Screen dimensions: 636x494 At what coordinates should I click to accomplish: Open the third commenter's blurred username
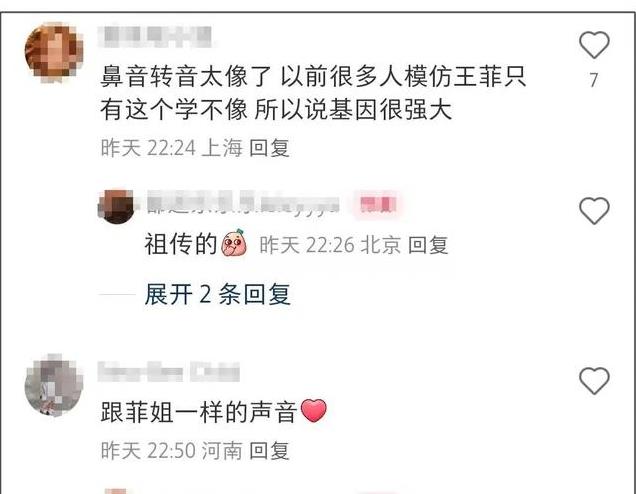169,372
